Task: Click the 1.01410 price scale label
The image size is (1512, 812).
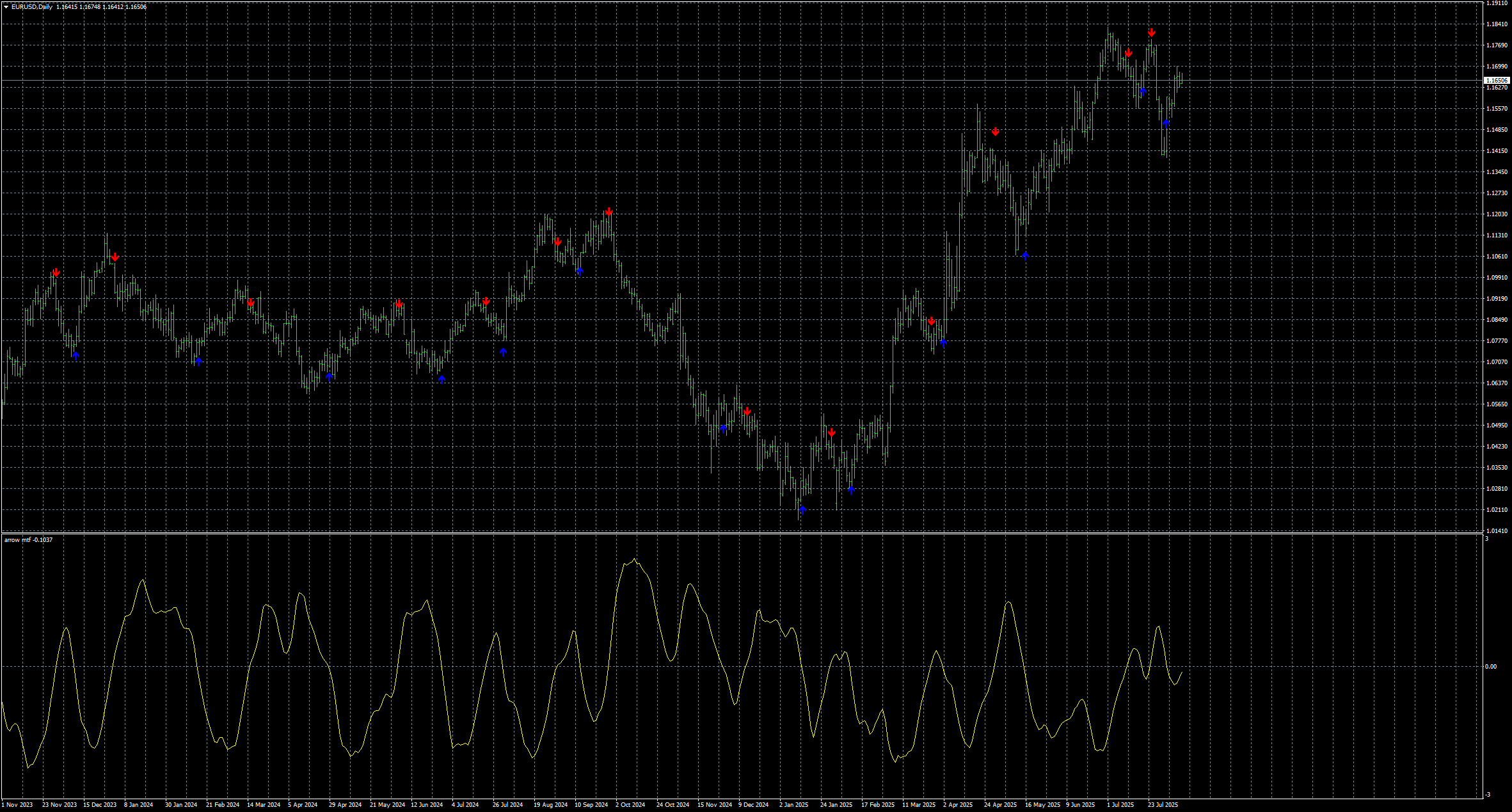Action: [1495, 531]
